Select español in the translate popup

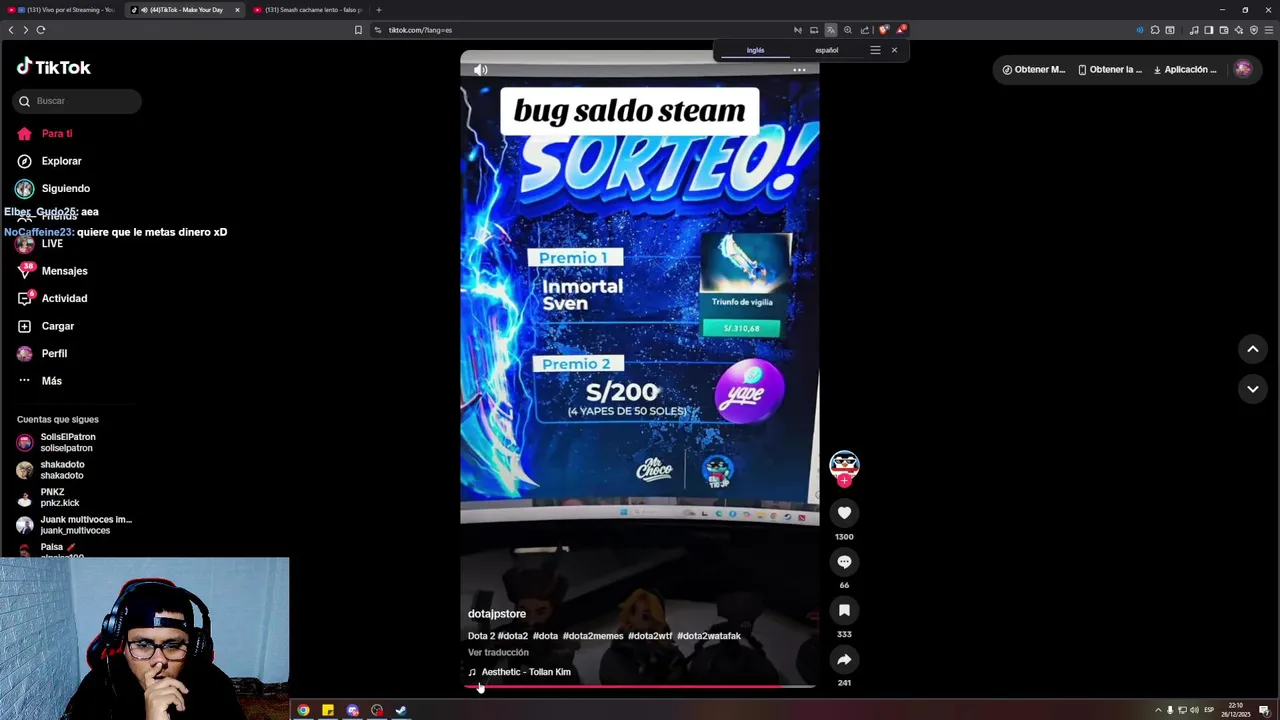tap(826, 50)
